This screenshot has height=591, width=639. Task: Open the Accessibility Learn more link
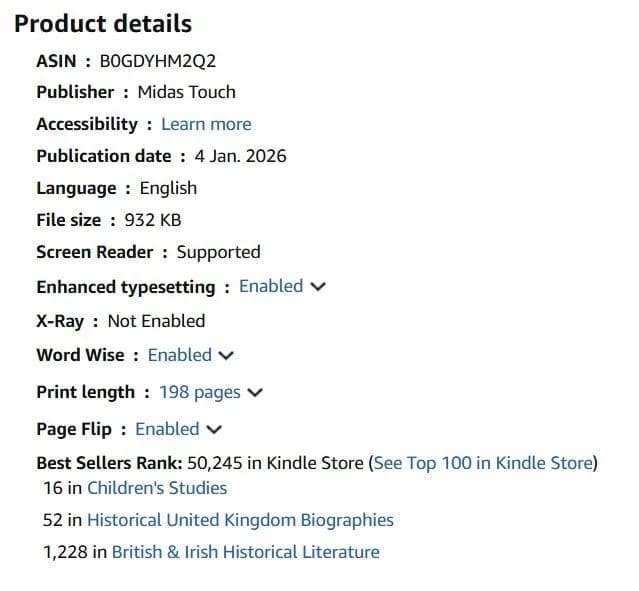[206, 124]
